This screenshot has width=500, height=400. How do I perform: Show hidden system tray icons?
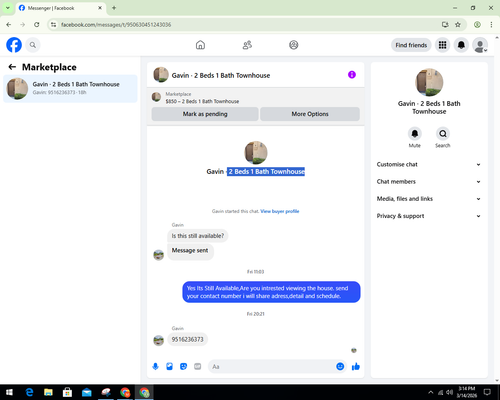pos(430,392)
